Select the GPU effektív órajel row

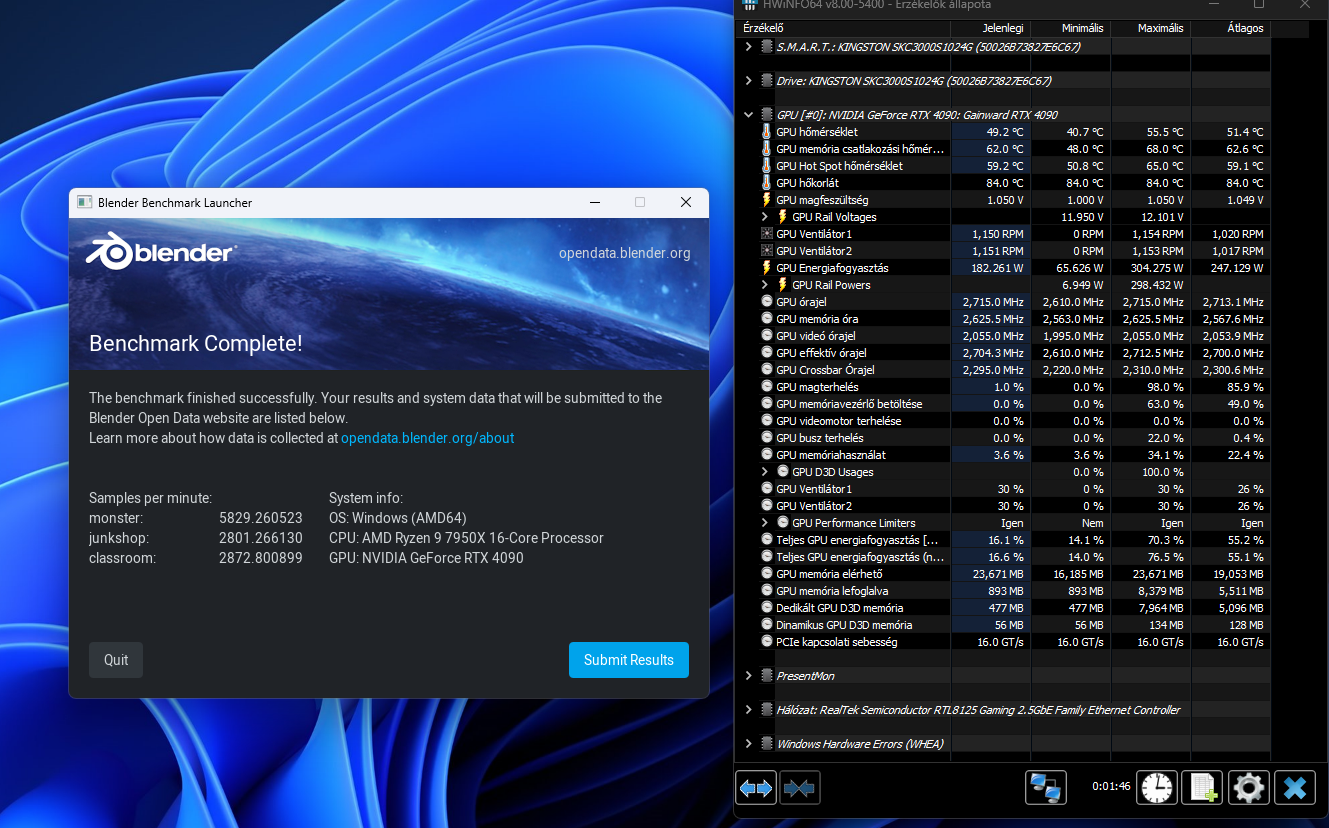point(1004,353)
